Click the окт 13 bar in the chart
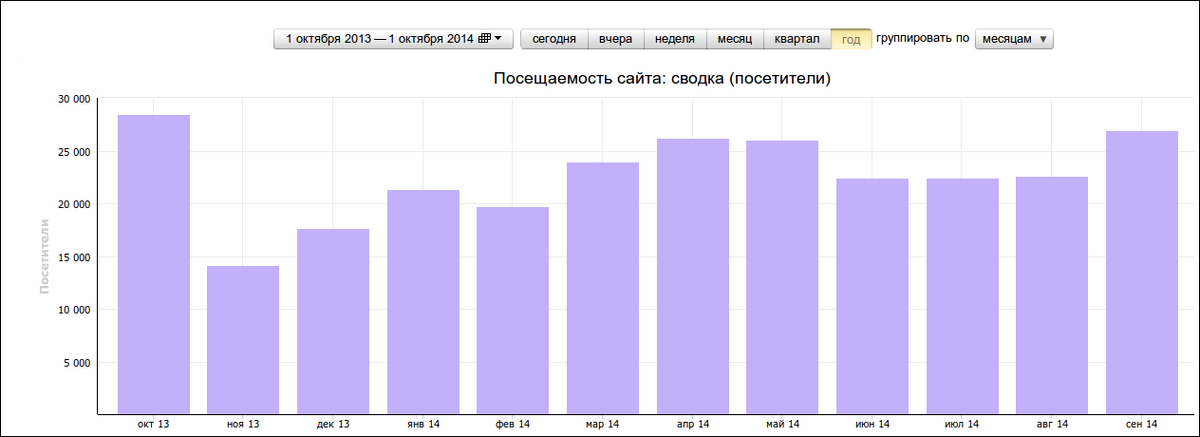This screenshot has width=1200, height=437. coord(154,264)
